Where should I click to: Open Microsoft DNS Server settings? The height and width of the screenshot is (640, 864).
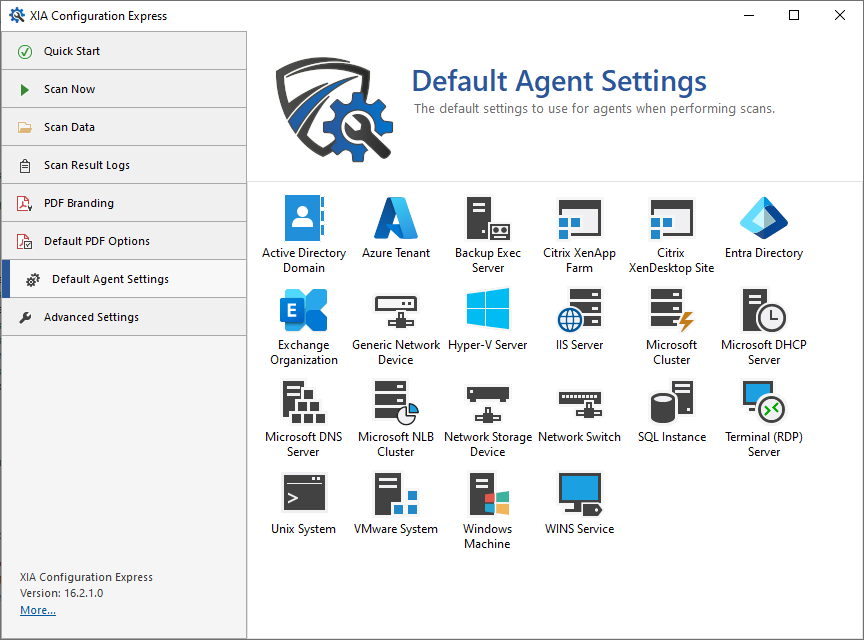coord(304,418)
